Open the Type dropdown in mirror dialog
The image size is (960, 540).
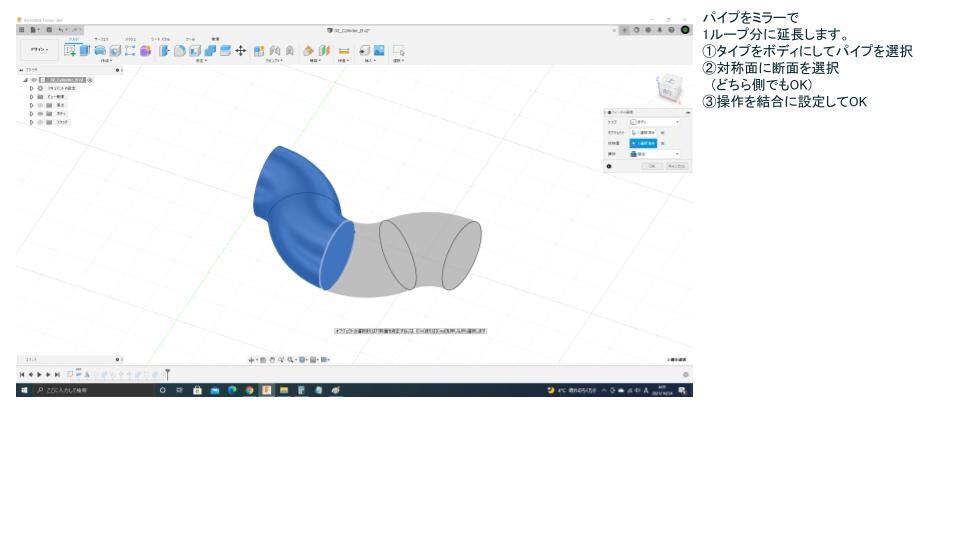(654, 122)
